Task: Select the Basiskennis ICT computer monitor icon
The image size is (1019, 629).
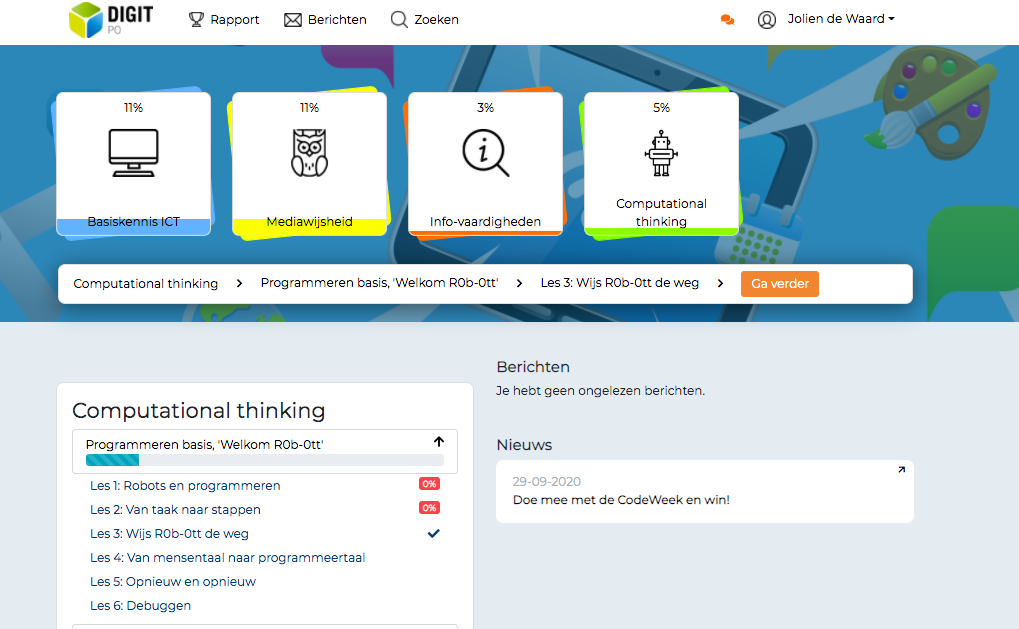Action: click(133, 153)
